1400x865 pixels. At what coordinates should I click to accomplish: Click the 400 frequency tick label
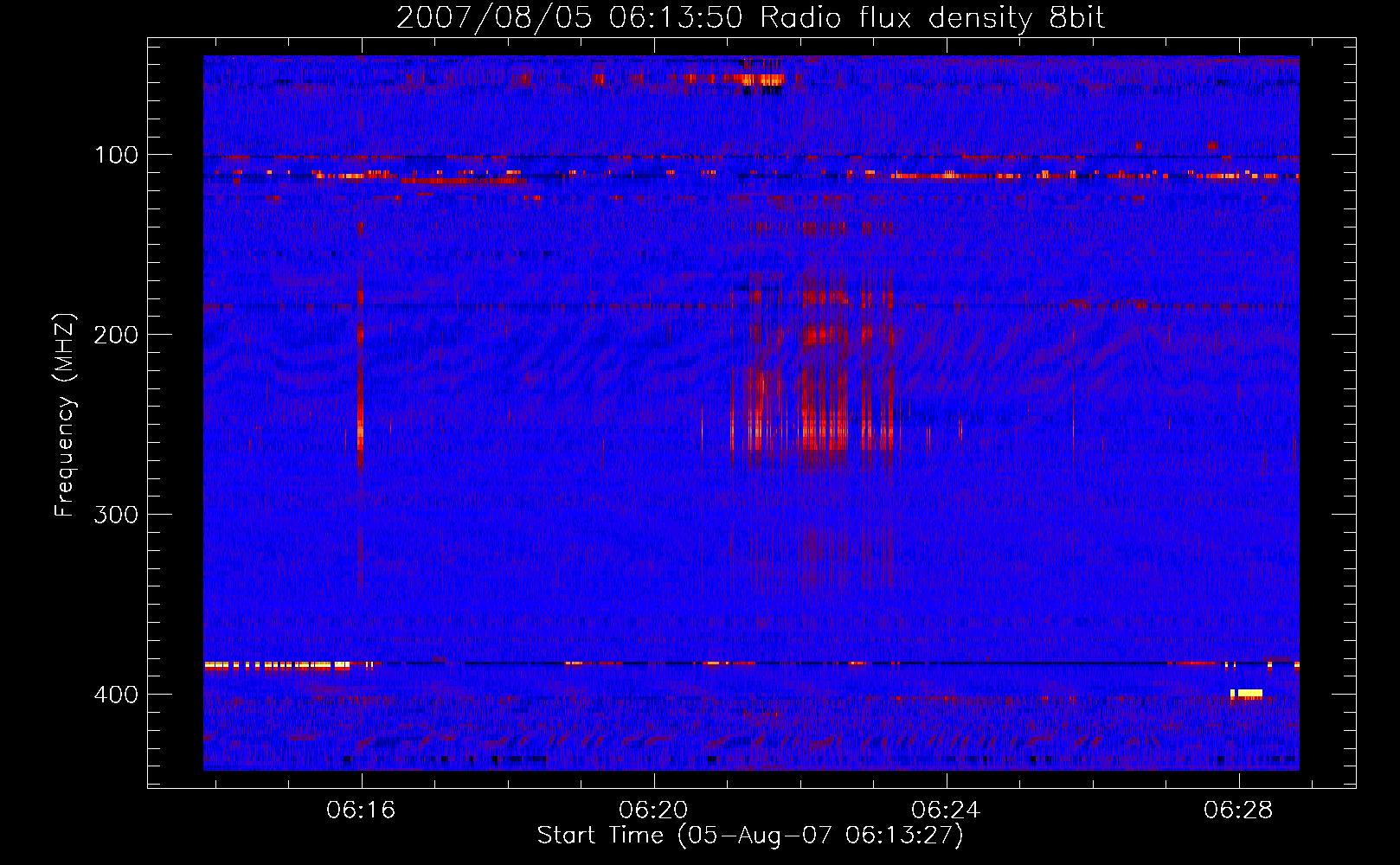click(116, 695)
